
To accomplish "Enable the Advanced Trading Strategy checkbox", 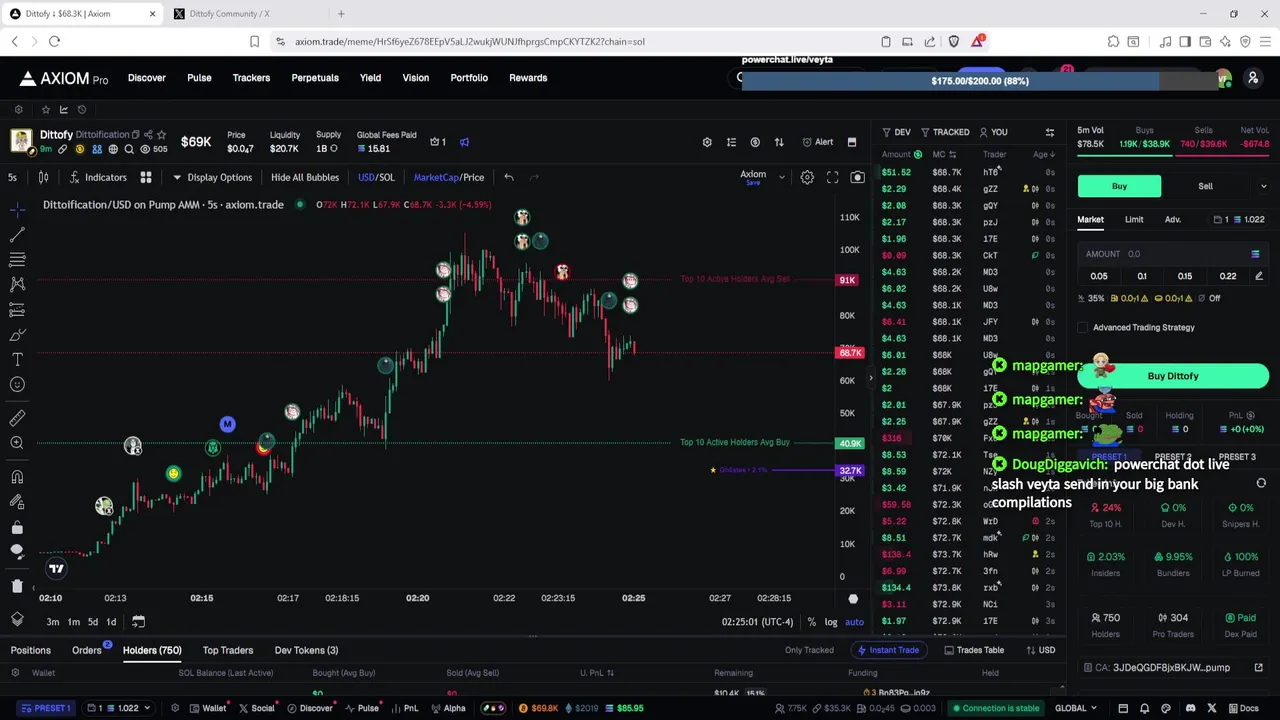I will point(1083,327).
